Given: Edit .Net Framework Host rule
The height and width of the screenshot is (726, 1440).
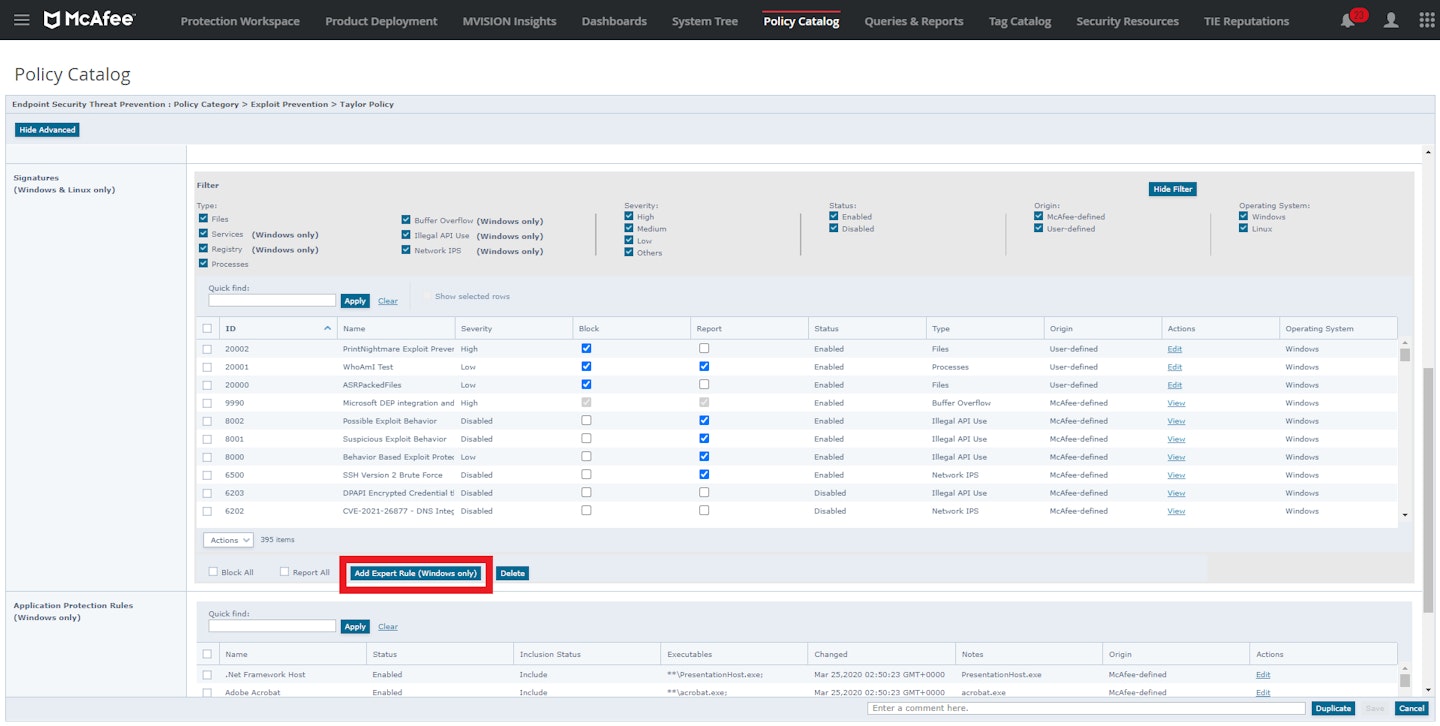Looking at the screenshot, I should point(1263,675).
